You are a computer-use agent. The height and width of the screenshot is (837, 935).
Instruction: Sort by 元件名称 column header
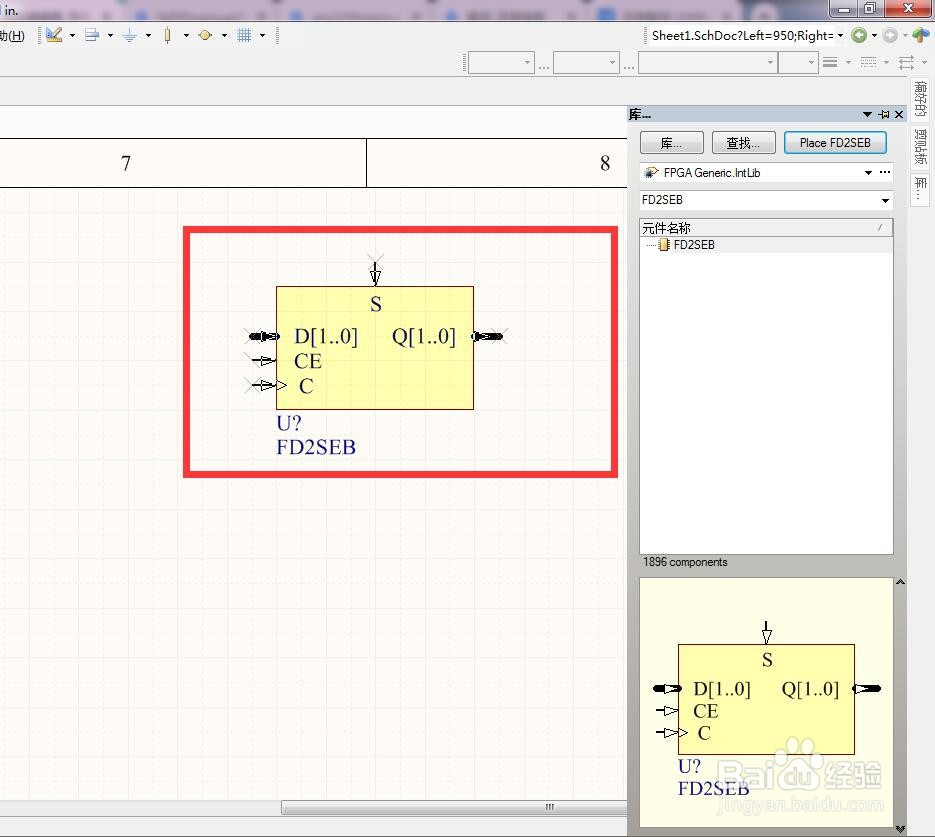coord(766,228)
